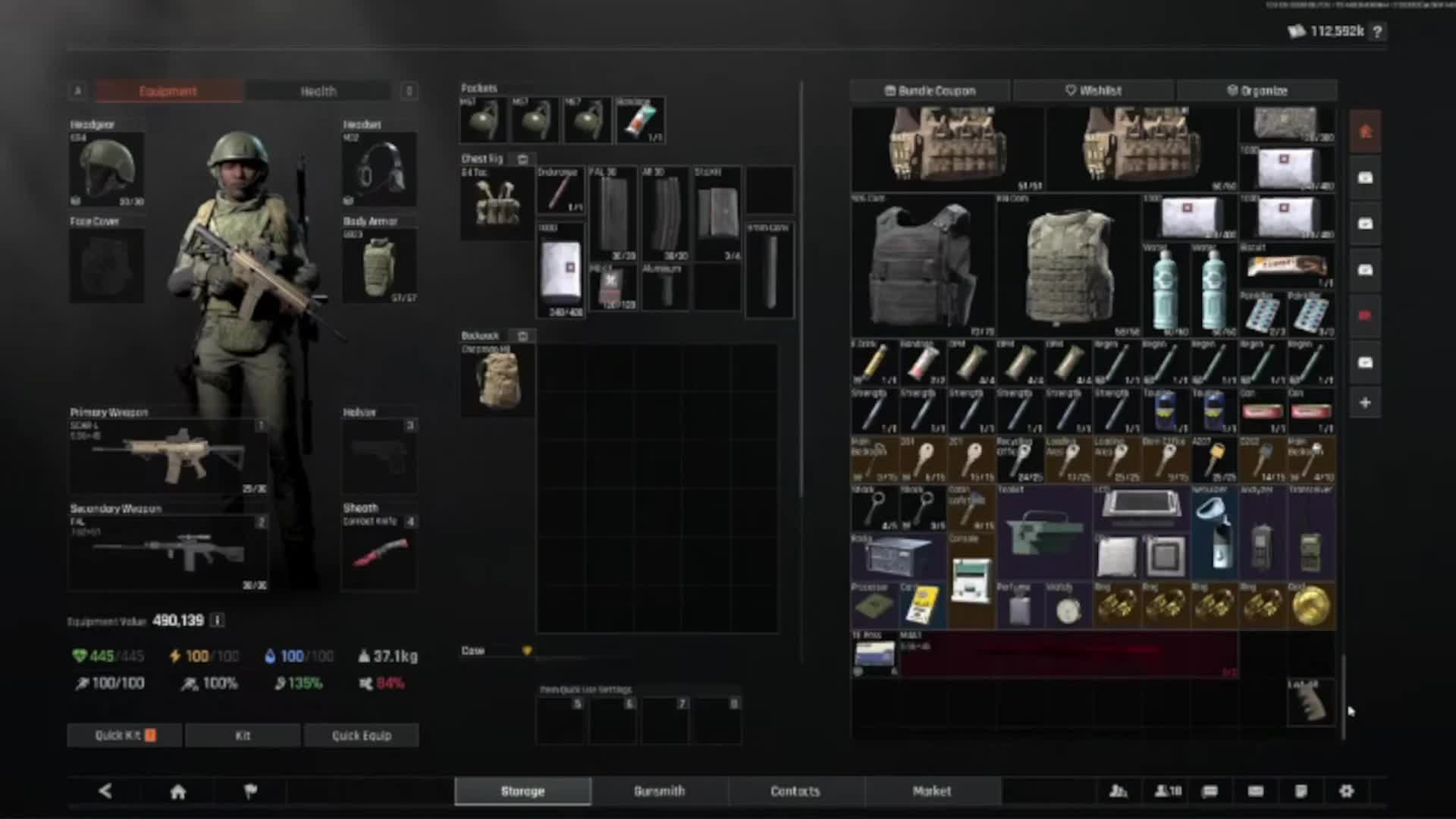Open settings gear icon
The image size is (1456, 819).
pyautogui.click(x=1347, y=791)
